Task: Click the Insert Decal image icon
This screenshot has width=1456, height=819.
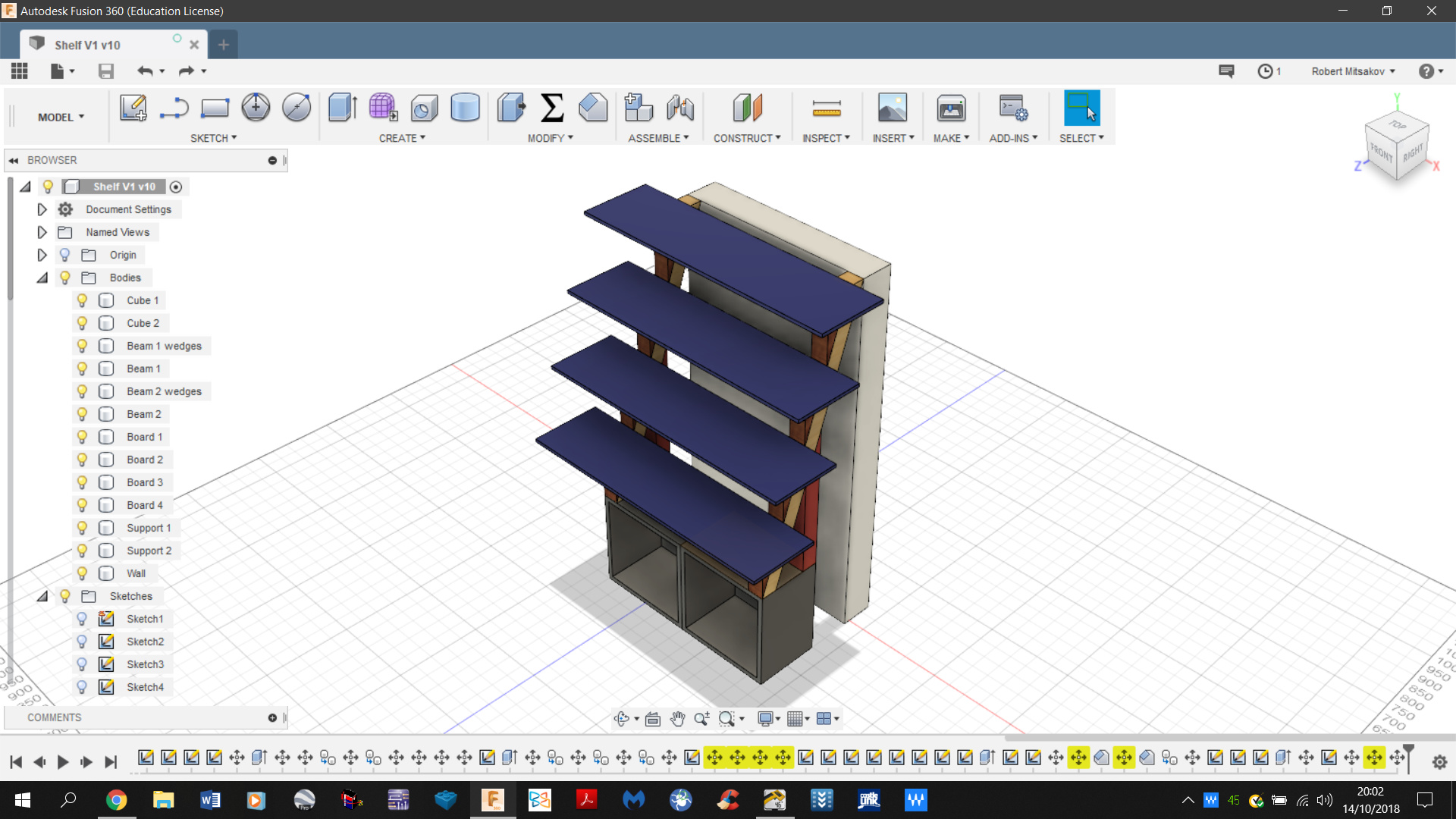Action: pyautogui.click(x=893, y=108)
